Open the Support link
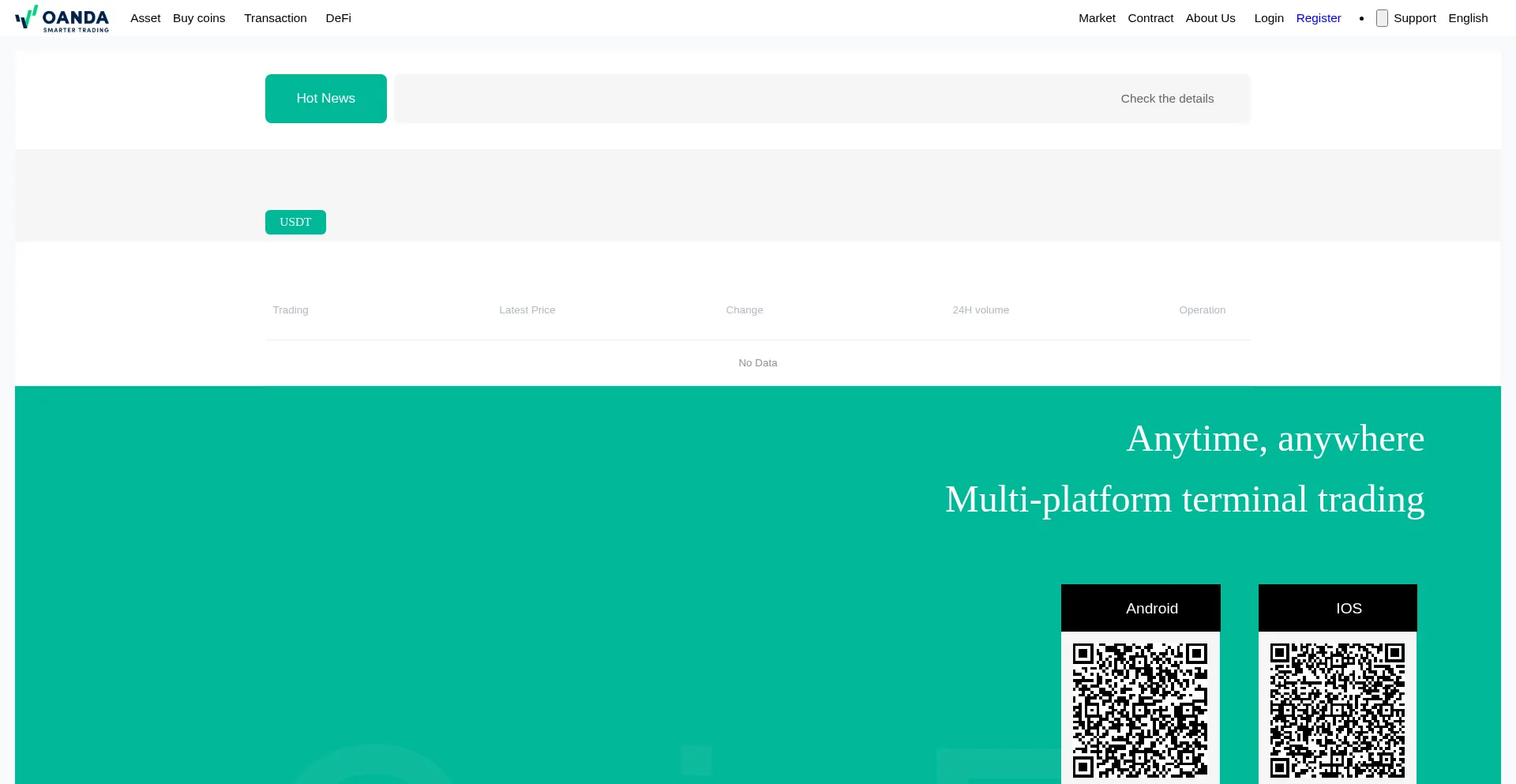 pos(1415,18)
